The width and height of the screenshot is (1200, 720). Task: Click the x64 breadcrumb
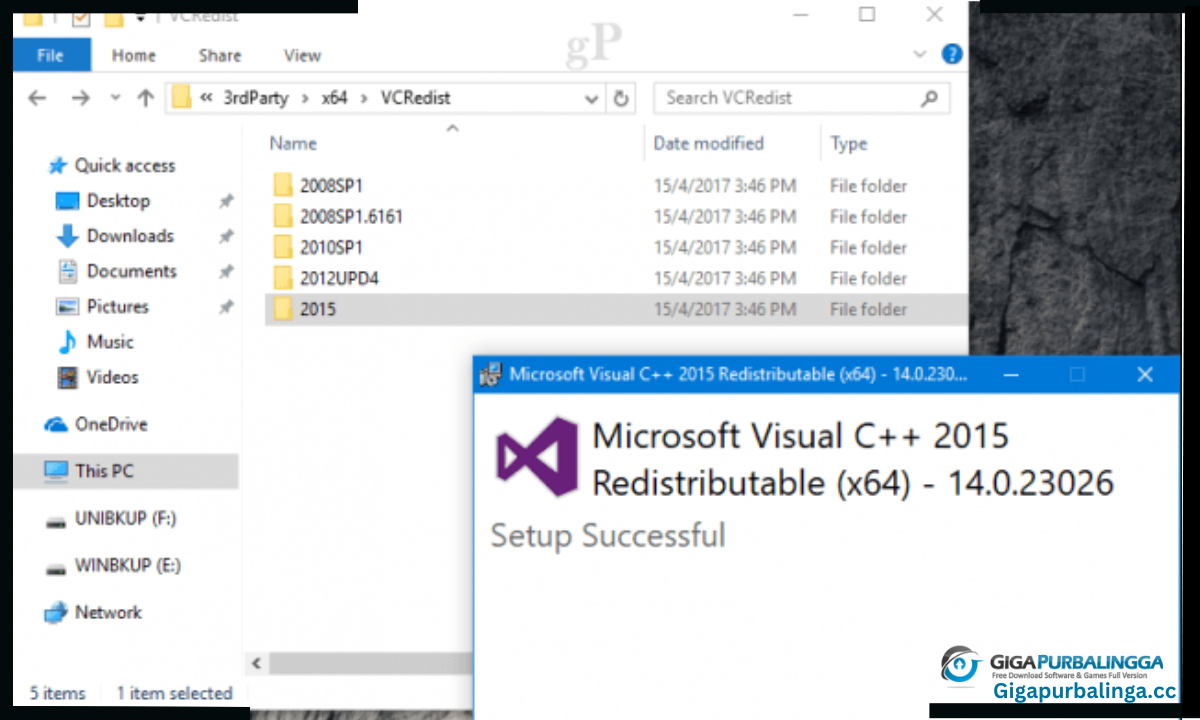coord(334,98)
